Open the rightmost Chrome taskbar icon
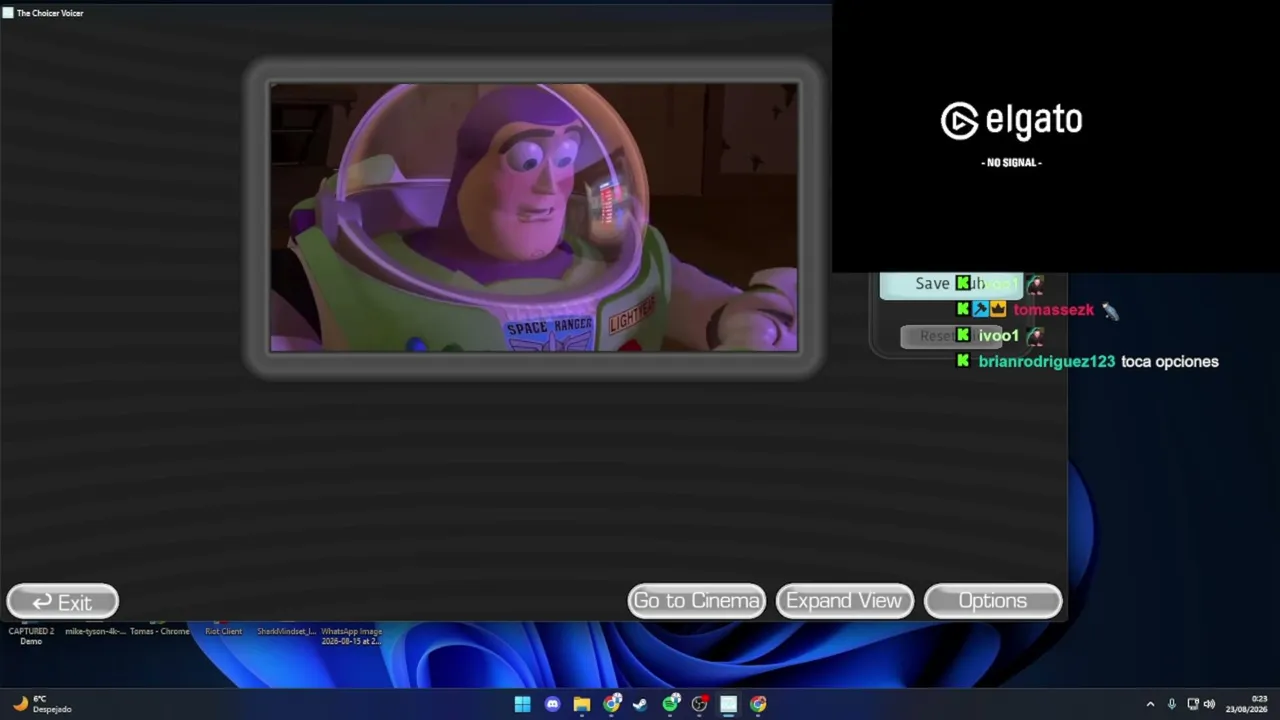The height and width of the screenshot is (720, 1280). pyautogui.click(x=758, y=704)
